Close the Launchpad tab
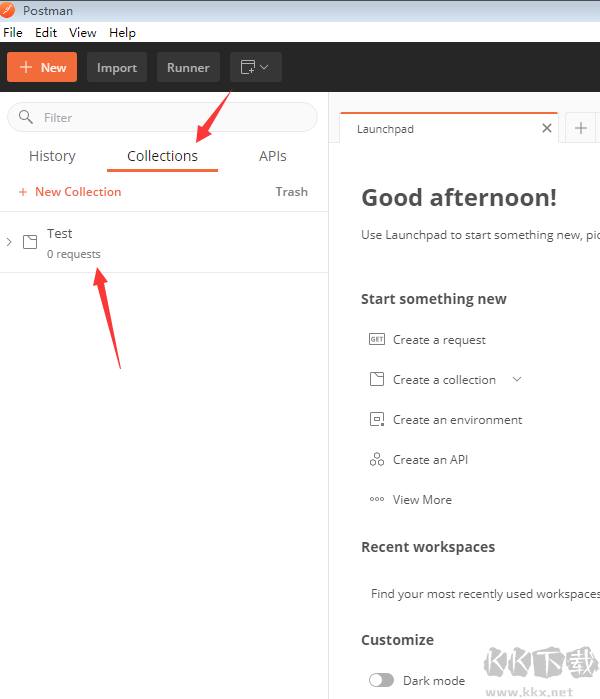Screen dimensions: 600x699 pos(547,128)
